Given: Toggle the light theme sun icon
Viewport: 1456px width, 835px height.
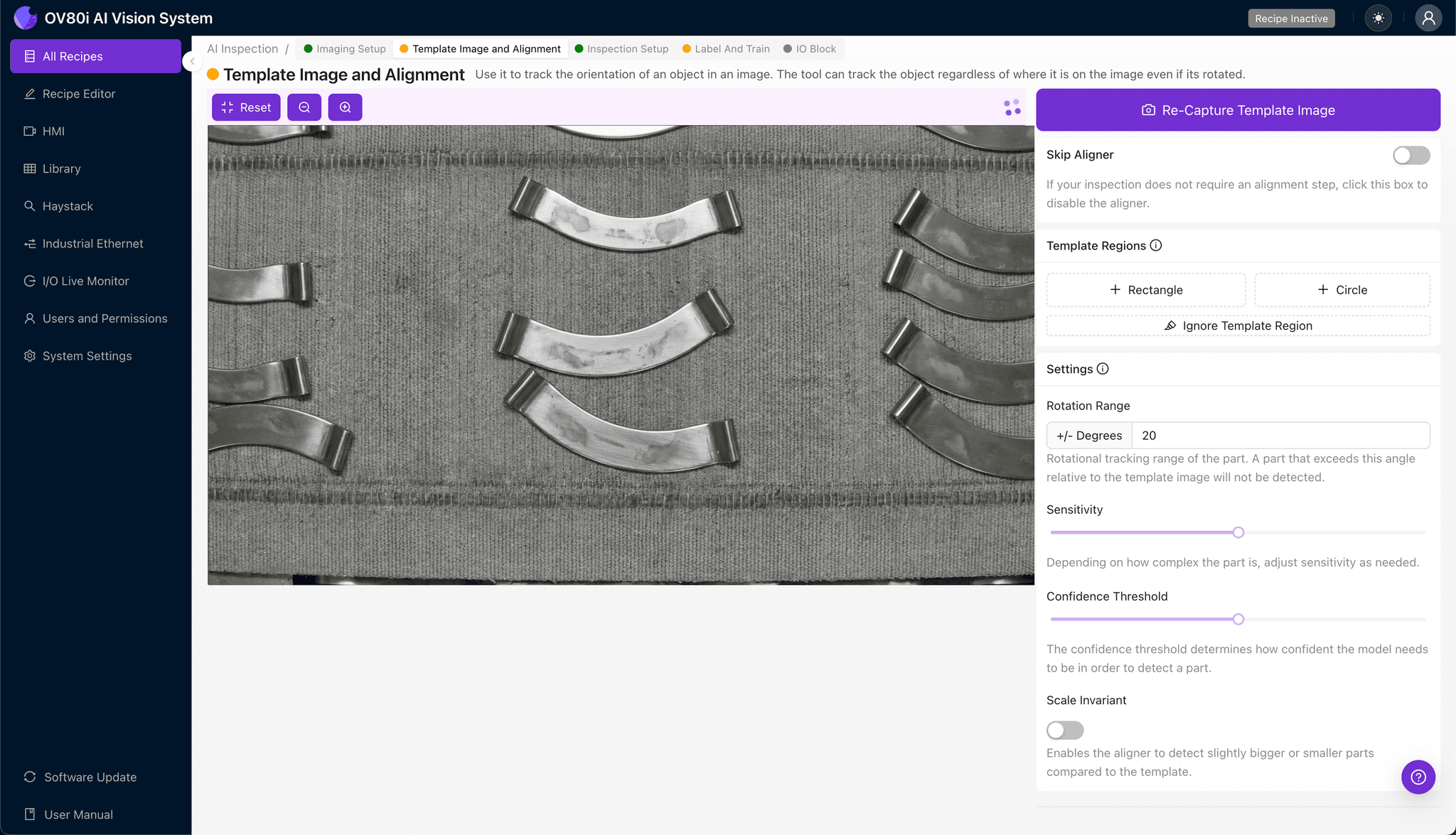Looking at the screenshot, I should click(x=1378, y=18).
